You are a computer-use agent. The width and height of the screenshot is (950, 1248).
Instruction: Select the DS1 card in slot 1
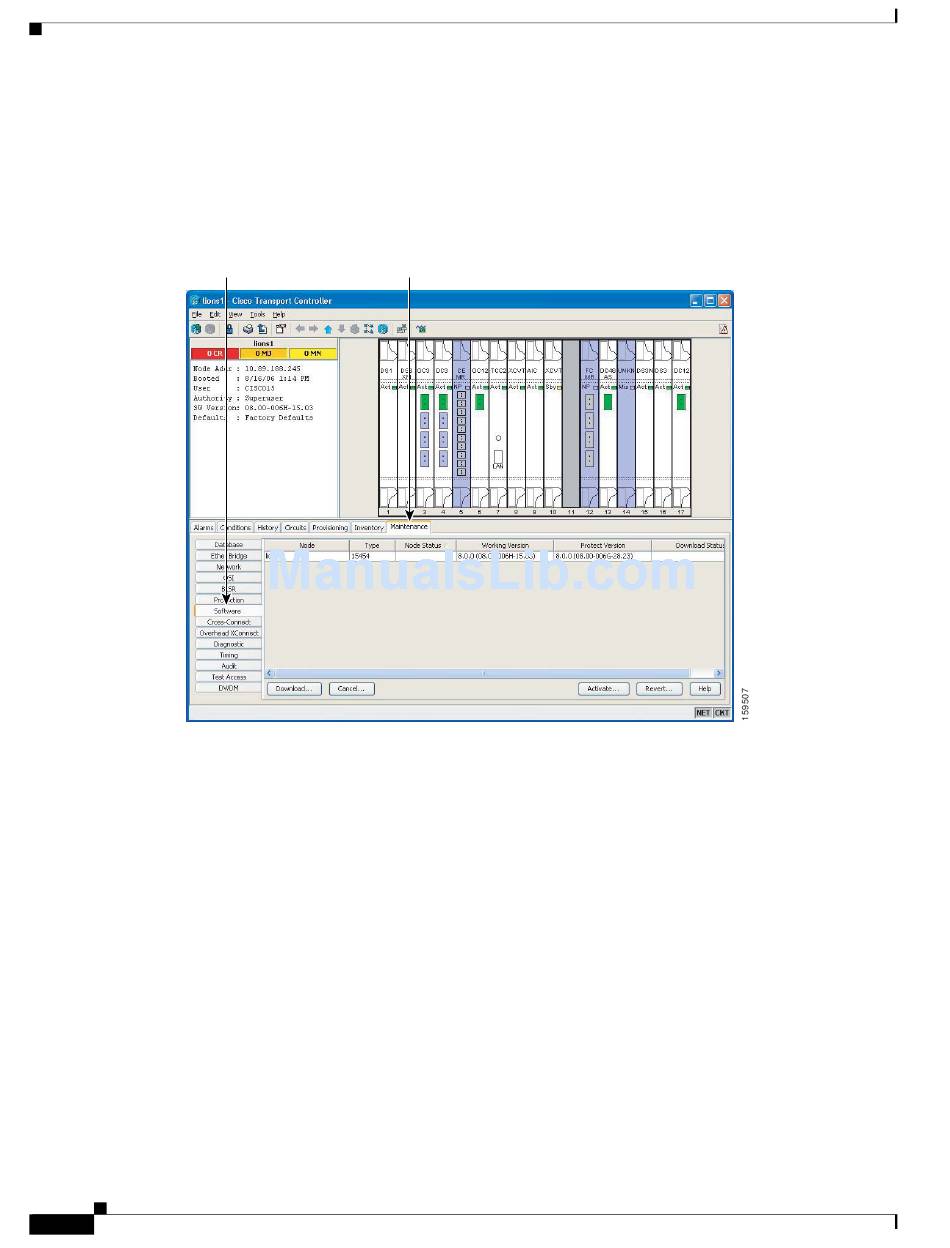tap(388, 424)
